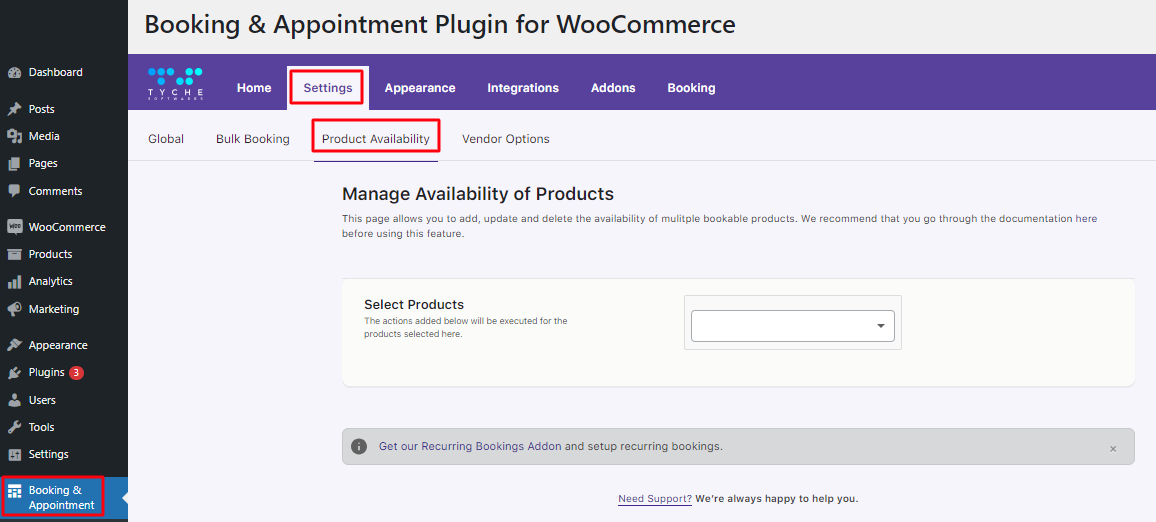The height and width of the screenshot is (522, 1156).
Task: Go to the Bulk Booking sub-tab
Action: (x=252, y=139)
